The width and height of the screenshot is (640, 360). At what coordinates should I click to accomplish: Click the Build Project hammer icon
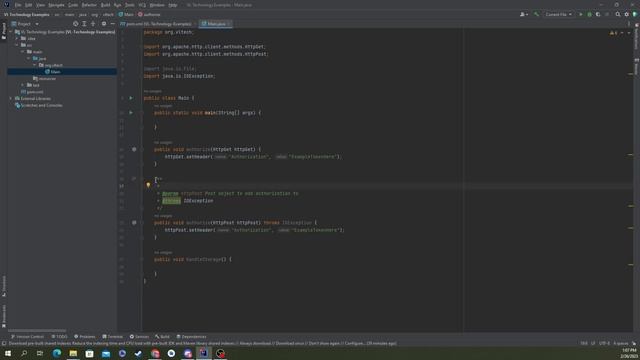coord(536,14)
